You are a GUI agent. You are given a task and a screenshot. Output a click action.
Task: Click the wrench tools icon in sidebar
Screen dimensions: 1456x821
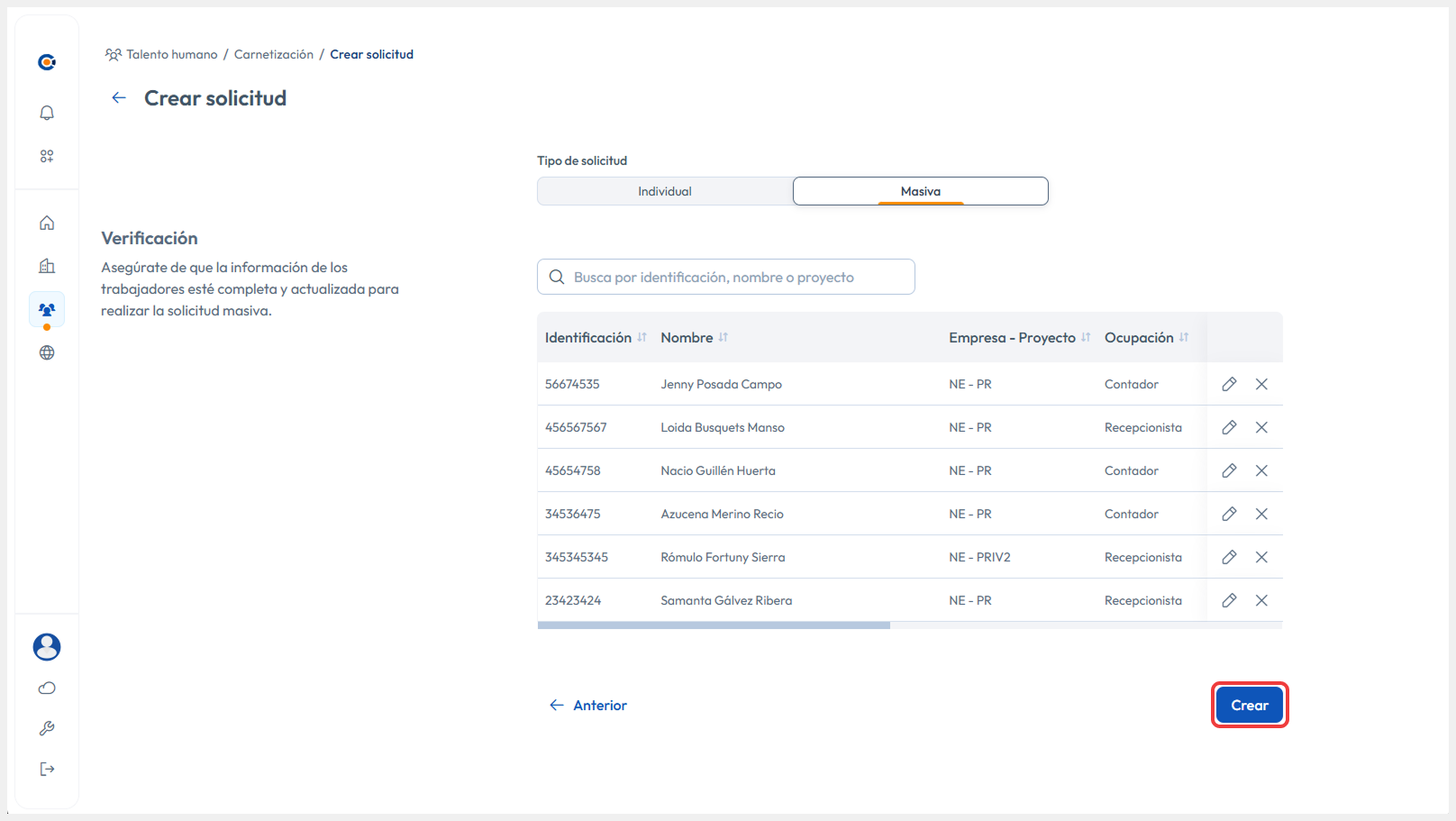click(x=47, y=728)
